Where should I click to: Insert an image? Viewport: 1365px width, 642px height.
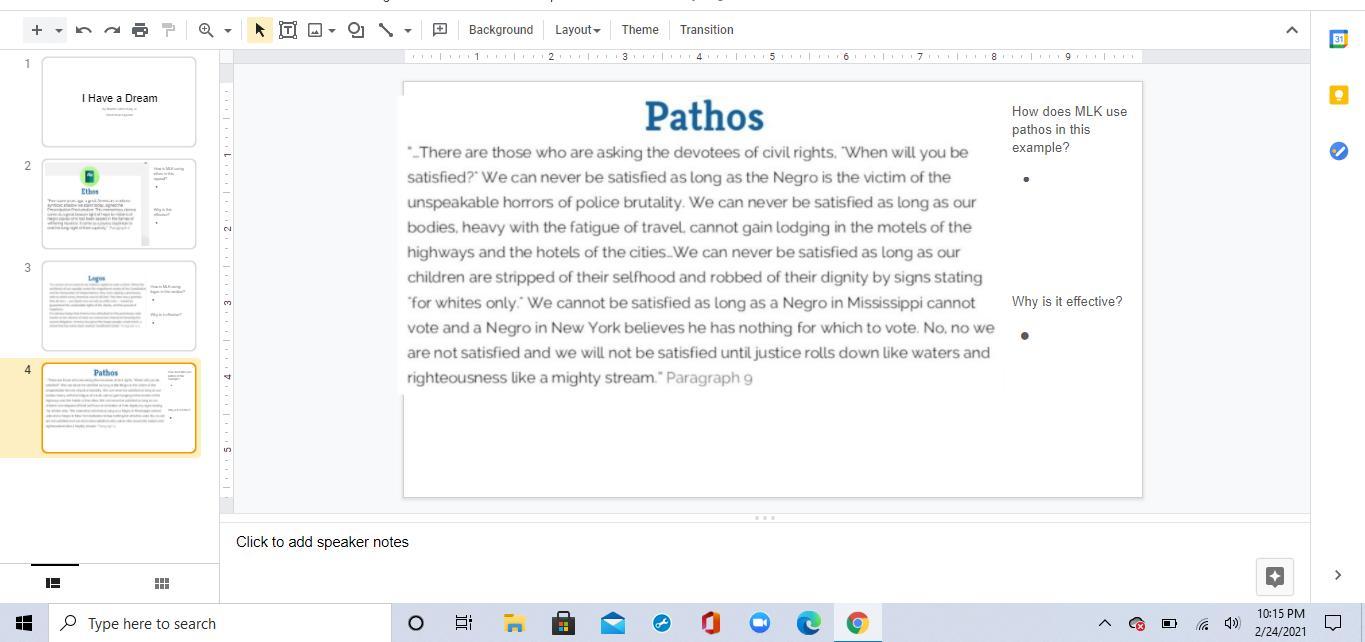point(315,30)
